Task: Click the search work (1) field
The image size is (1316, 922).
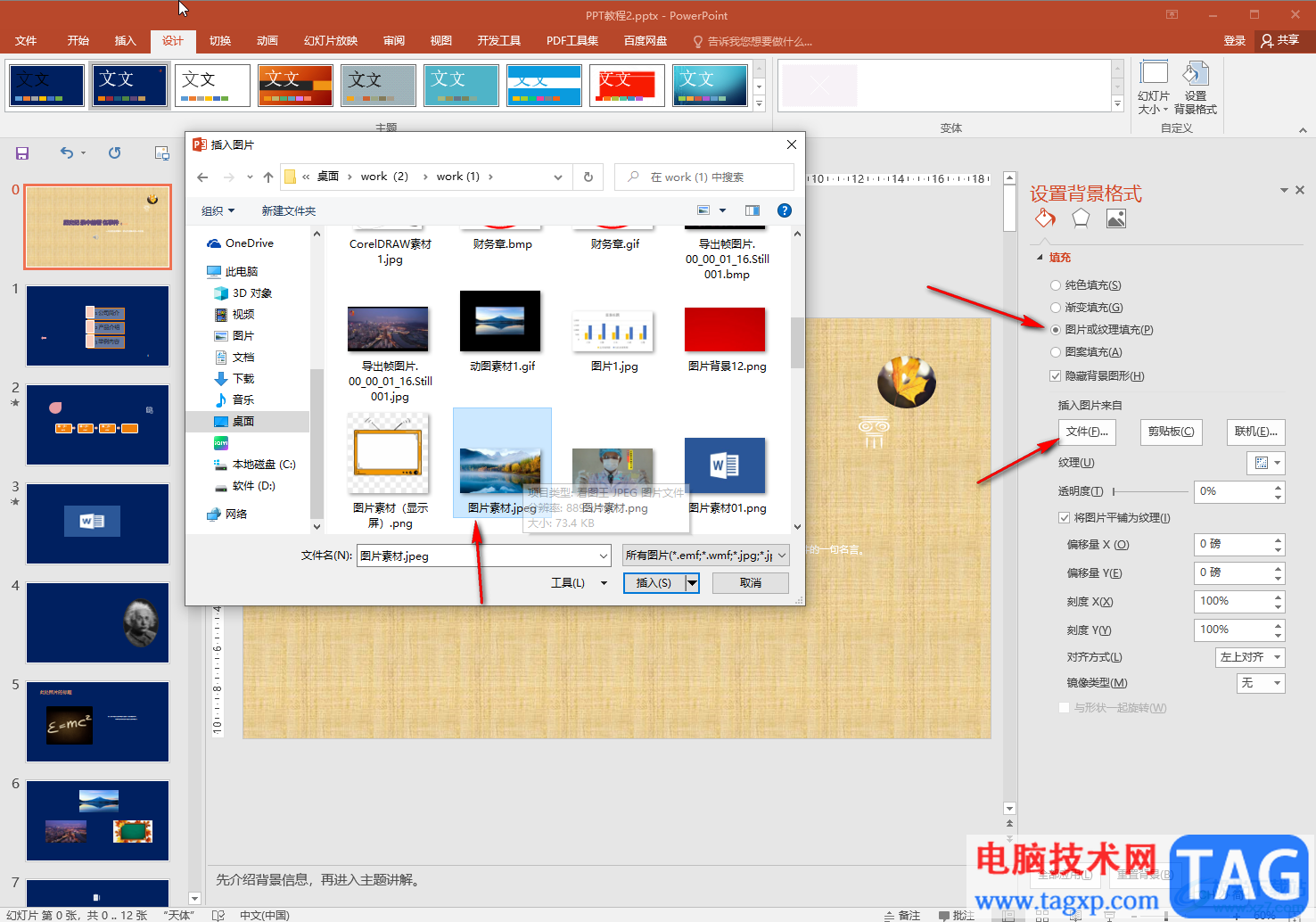Action: click(x=704, y=177)
